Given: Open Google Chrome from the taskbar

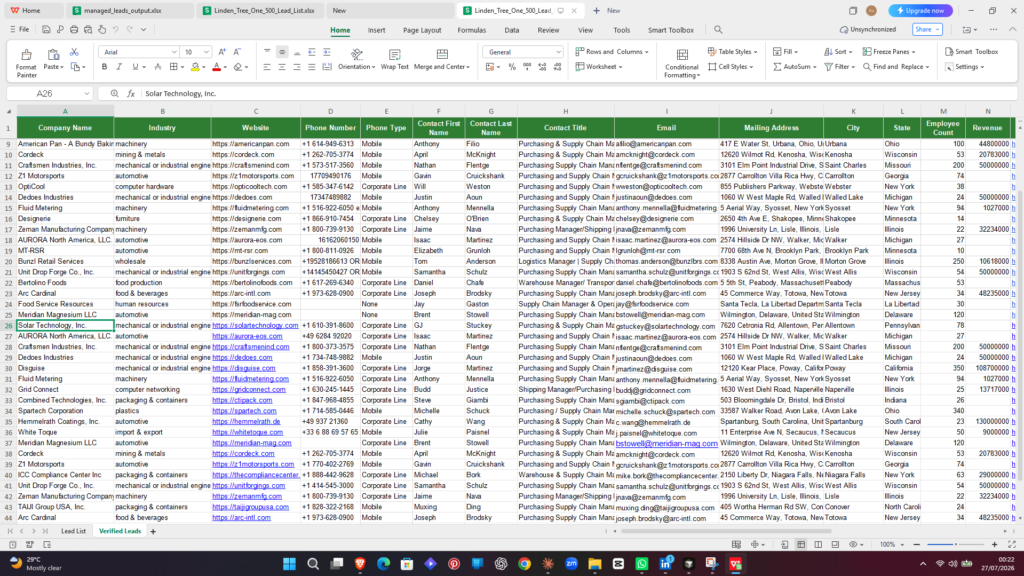Looking at the screenshot, I should pos(524,564).
